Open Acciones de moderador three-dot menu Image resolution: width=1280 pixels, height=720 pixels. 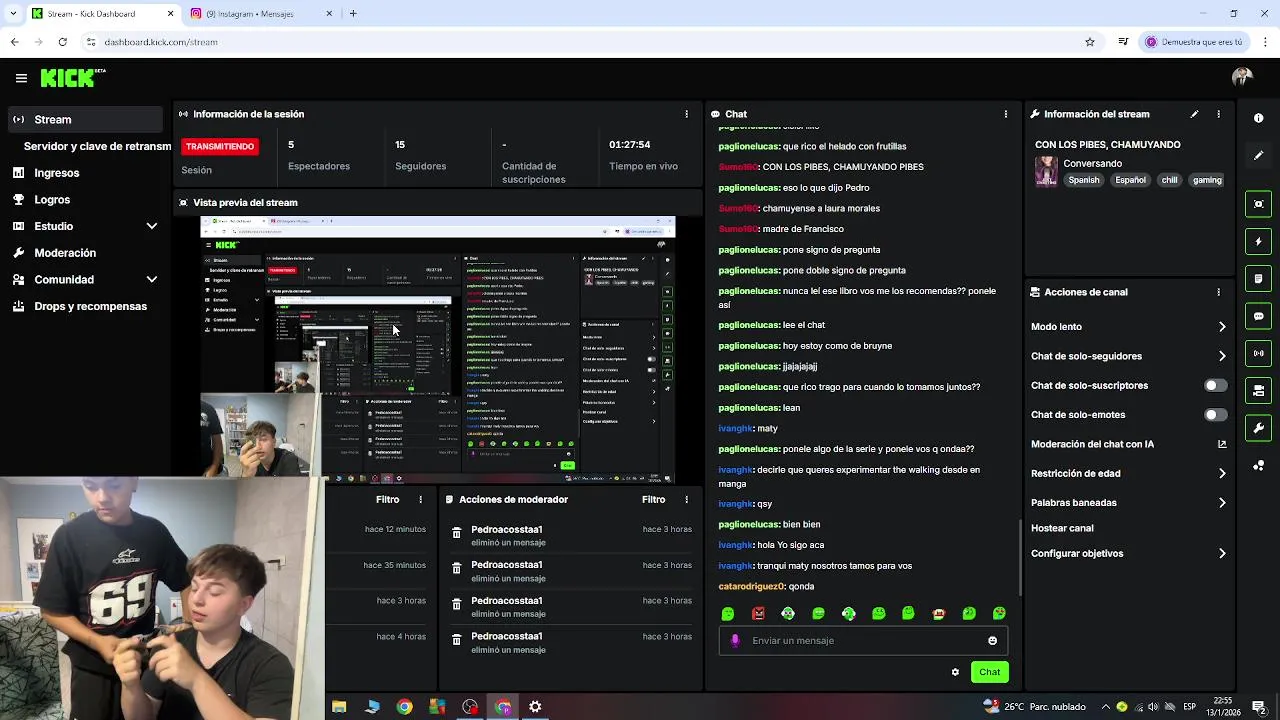coord(686,499)
